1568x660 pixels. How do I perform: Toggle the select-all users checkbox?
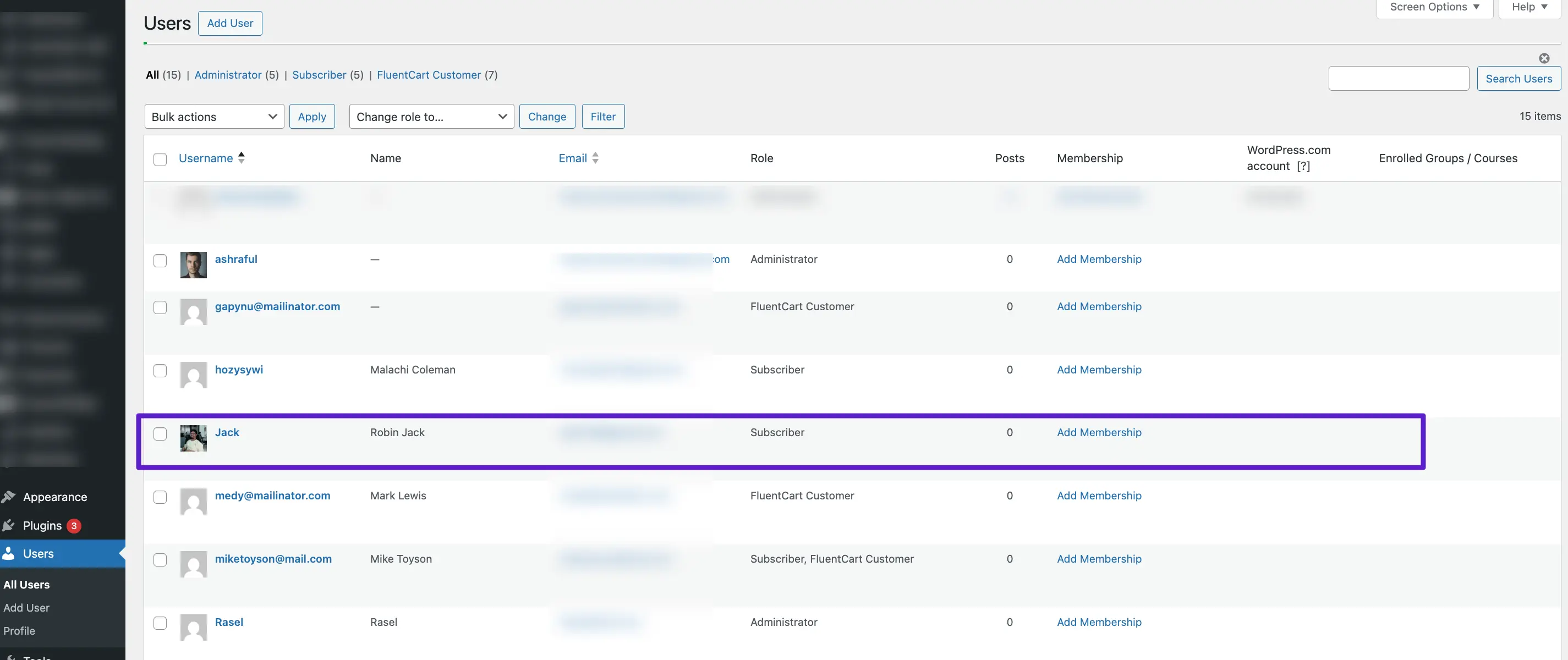click(160, 159)
